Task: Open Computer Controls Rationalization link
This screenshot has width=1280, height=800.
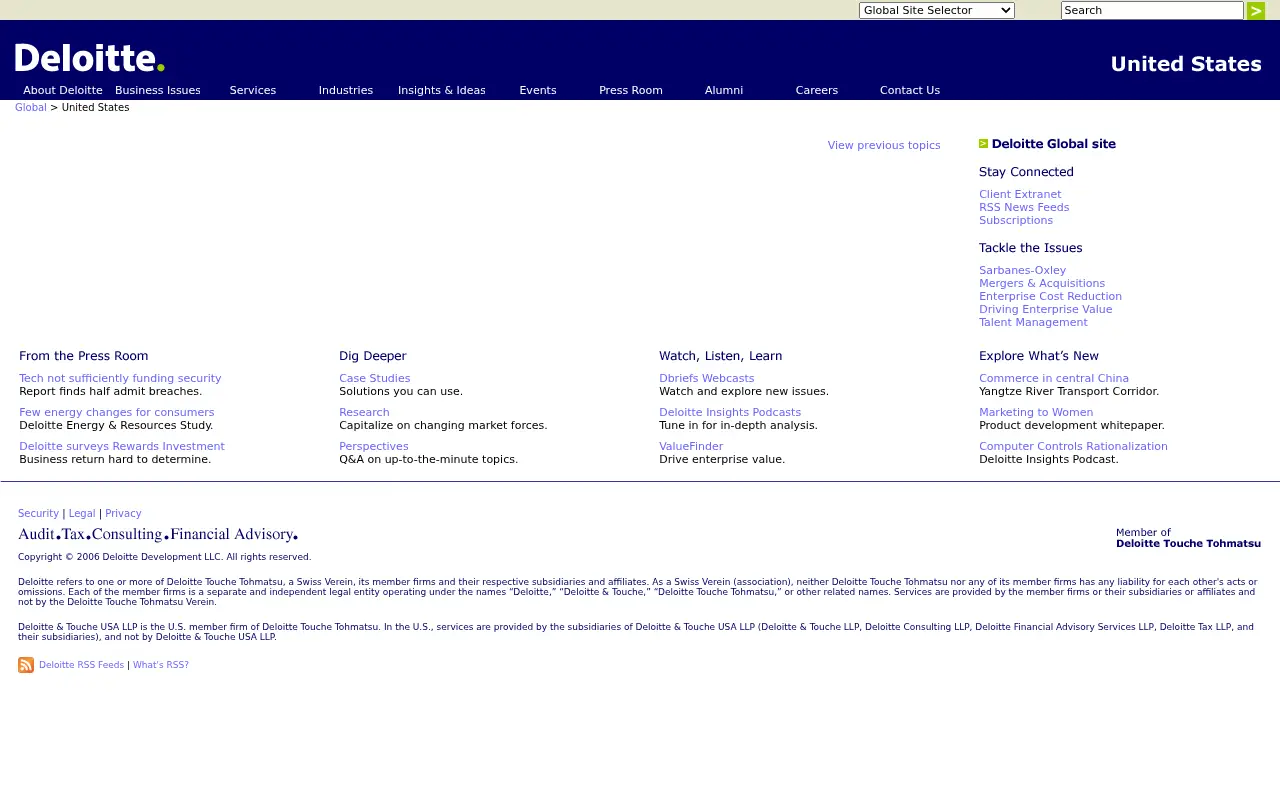Action: [x=1073, y=447]
